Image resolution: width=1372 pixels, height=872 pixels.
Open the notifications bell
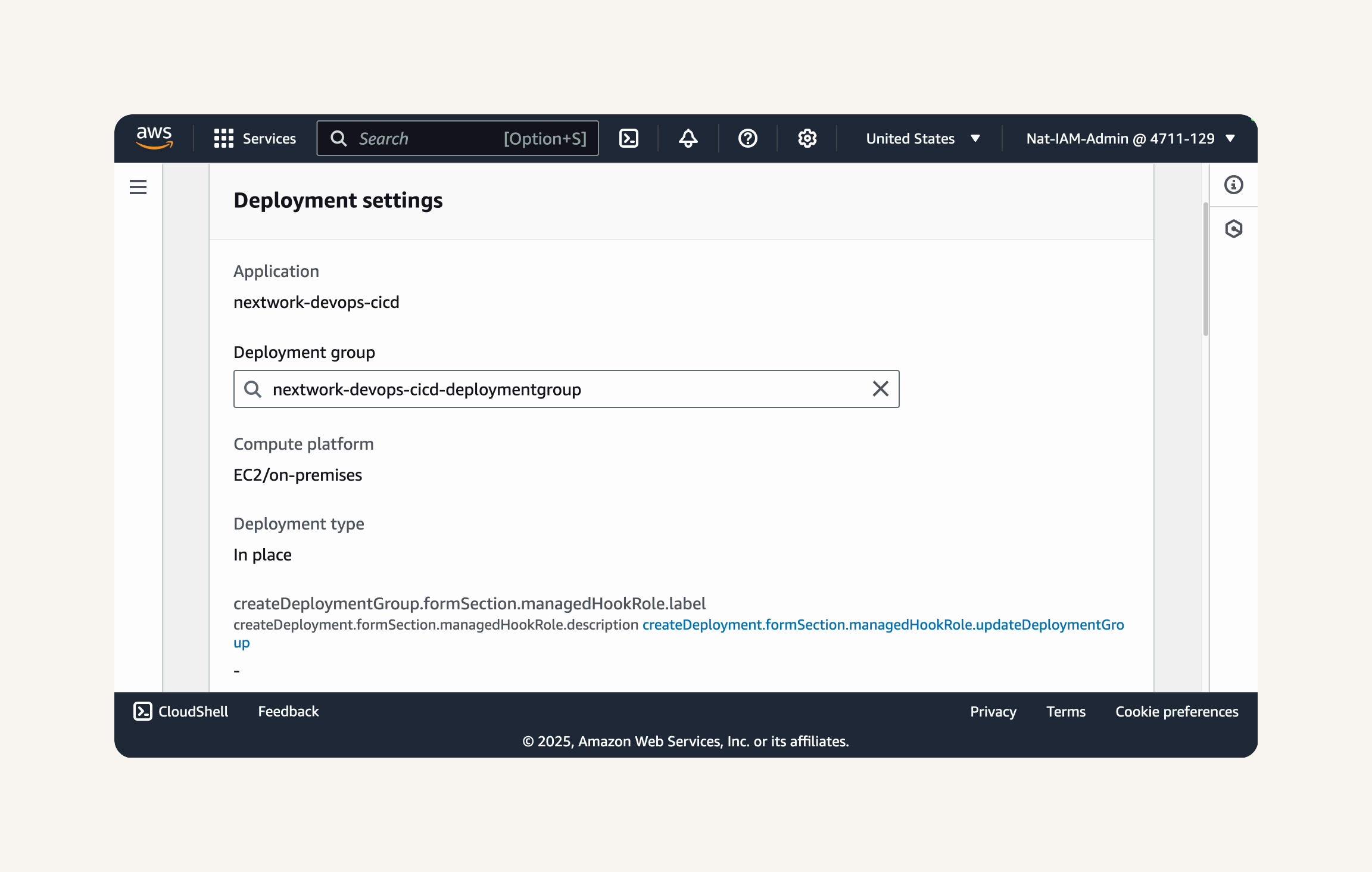pyautogui.click(x=688, y=138)
